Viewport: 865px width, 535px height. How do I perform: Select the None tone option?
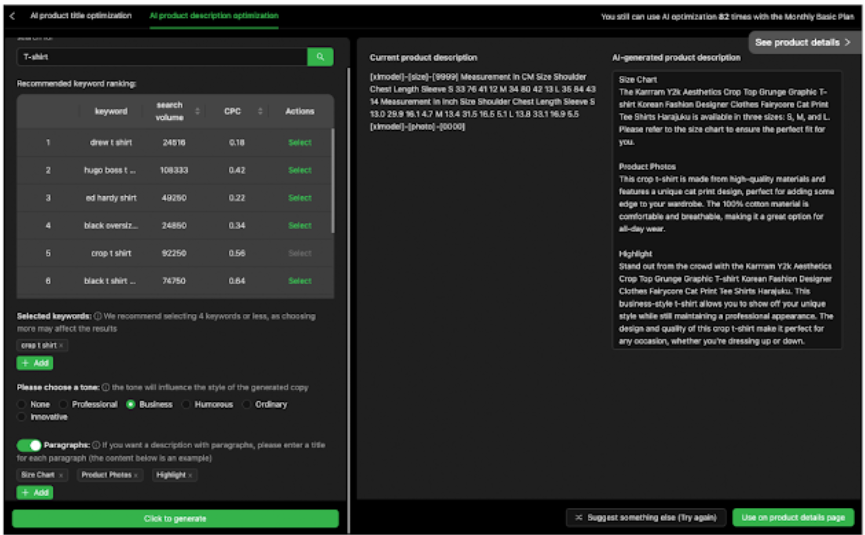click(x=22, y=404)
